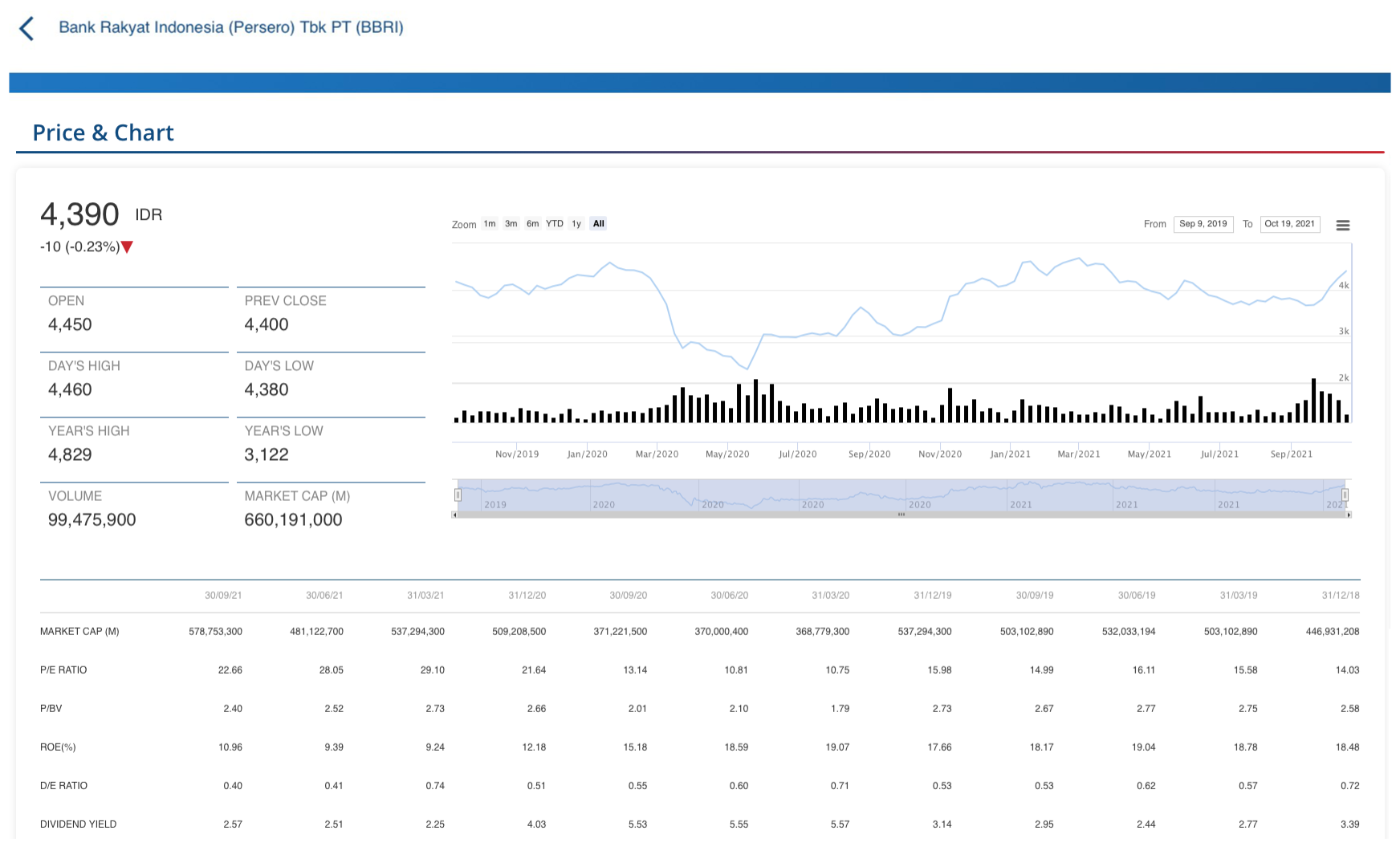The height and width of the screenshot is (859, 1400).
Task: Click the Sep/2021 x-axis label
Action: tap(1291, 454)
